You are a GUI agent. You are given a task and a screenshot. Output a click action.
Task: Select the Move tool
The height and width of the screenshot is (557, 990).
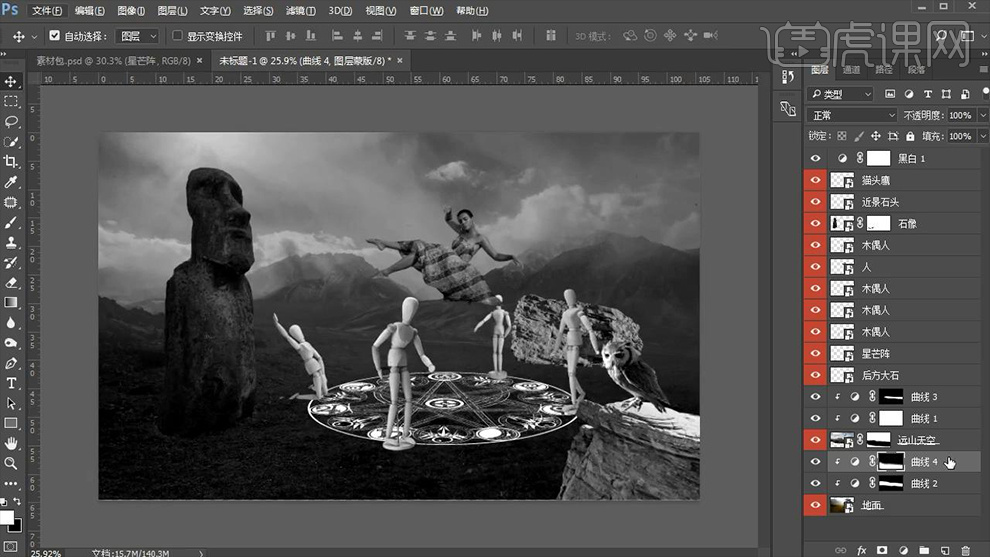coord(11,81)
